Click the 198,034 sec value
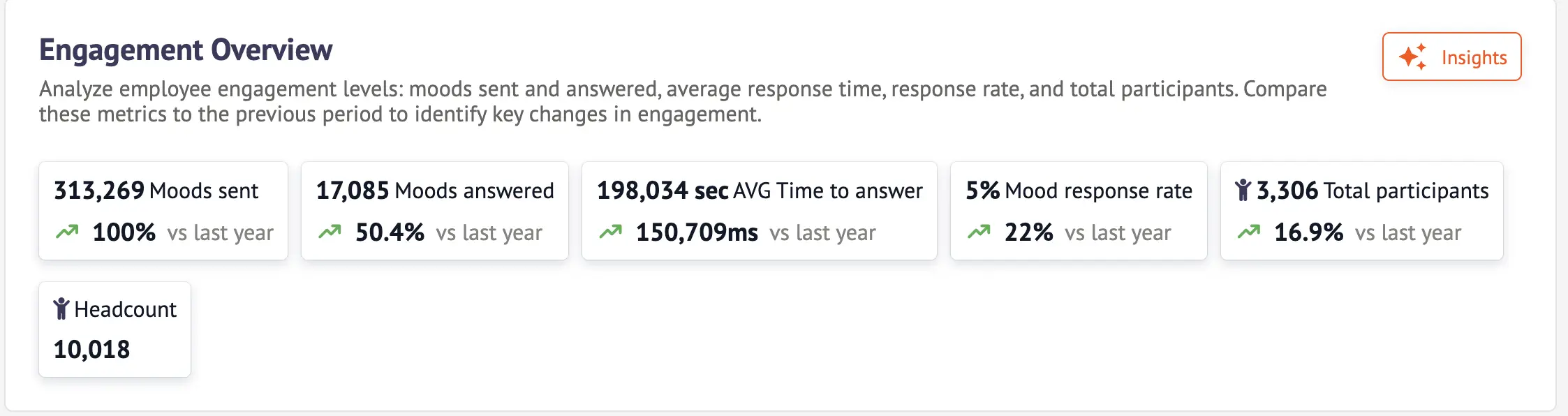This screenshot has height=416, width=1568. 662,191
